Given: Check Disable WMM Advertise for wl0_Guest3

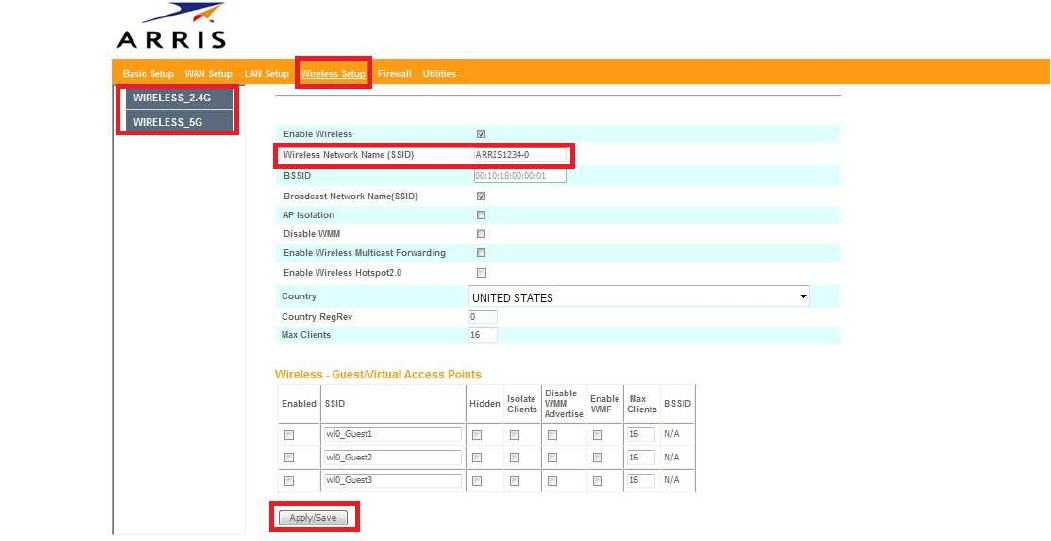Looking at the screenshot, I should (x=552, y=481).
